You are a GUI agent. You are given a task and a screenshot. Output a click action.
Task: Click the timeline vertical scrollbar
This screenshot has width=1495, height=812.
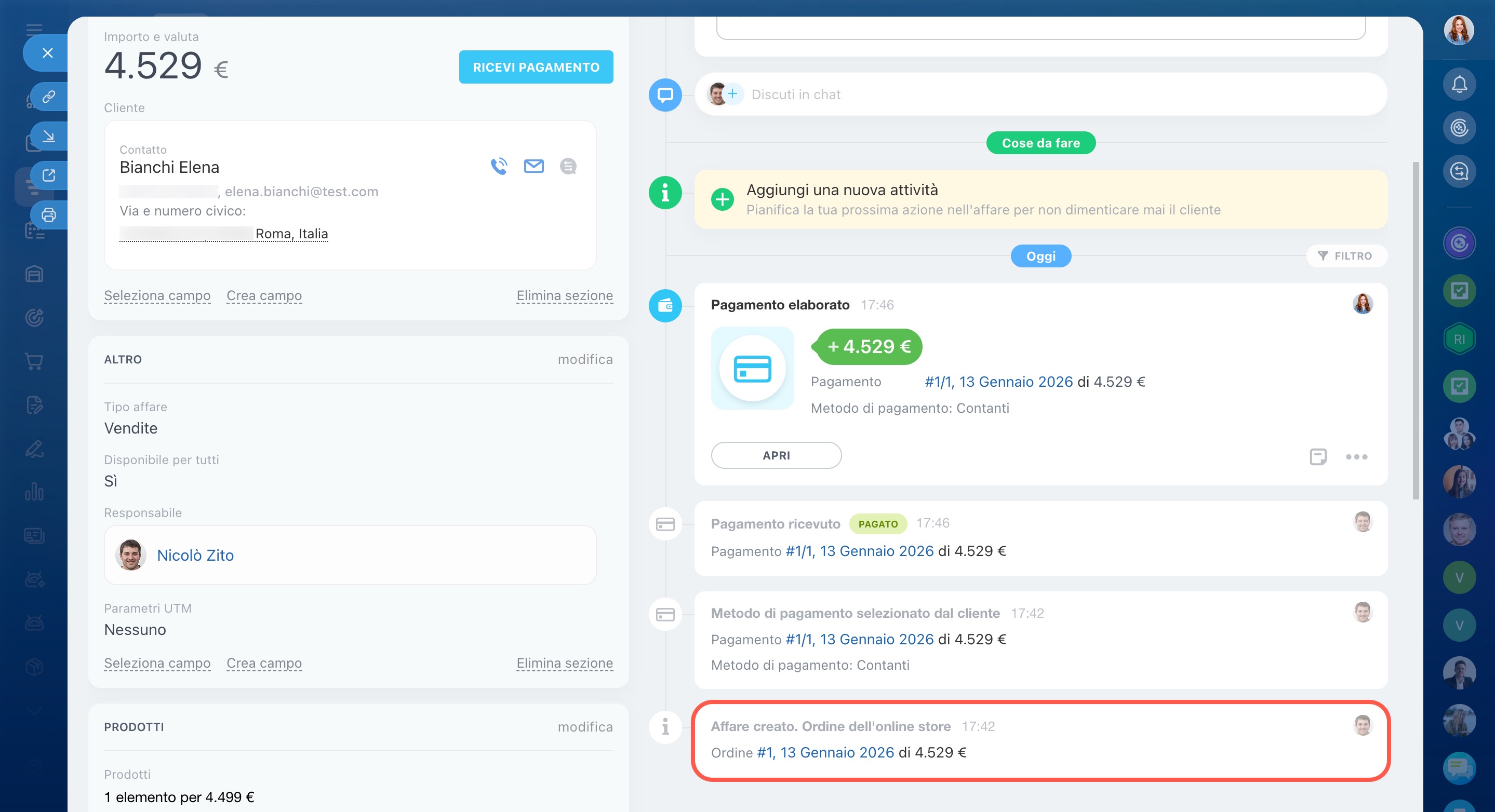pos(1416,331)
